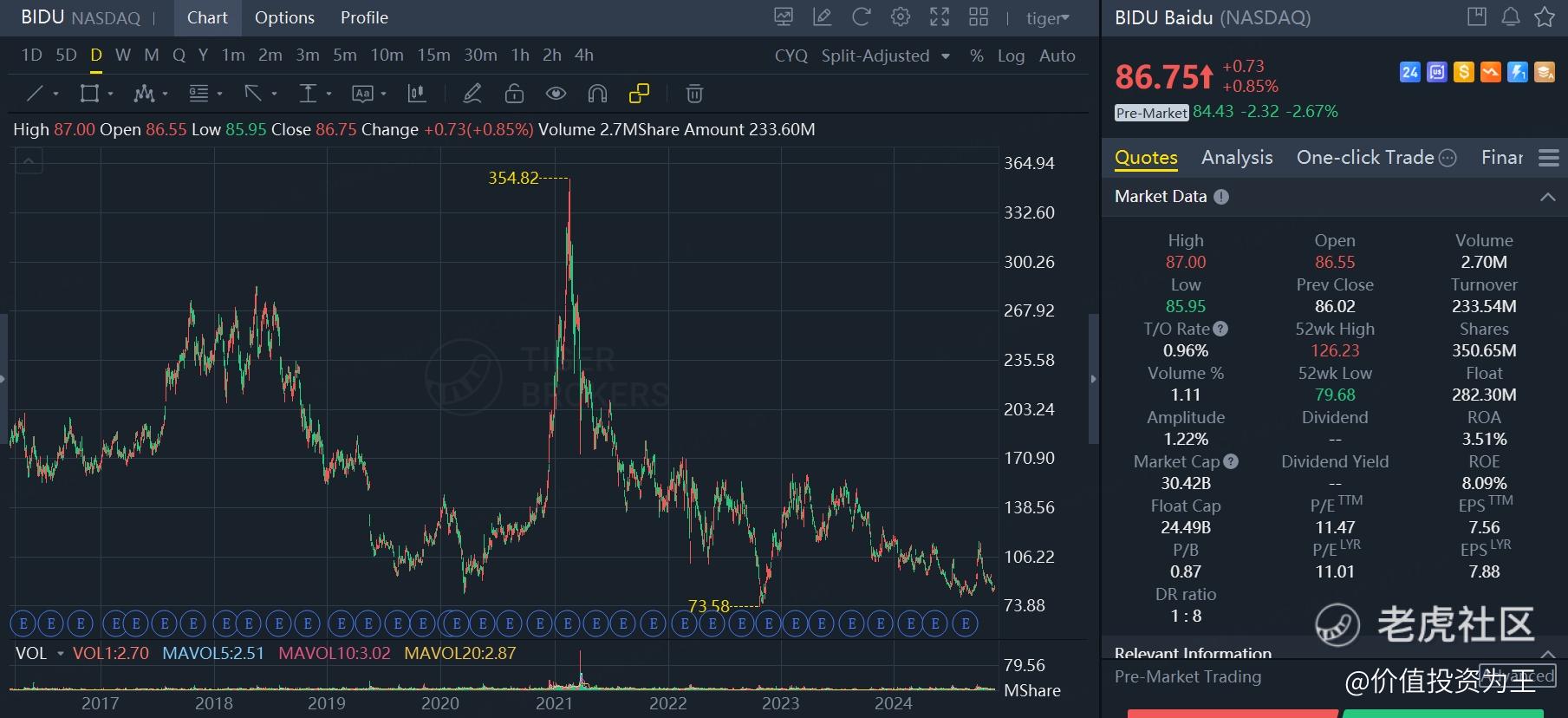
Task: Click the candlestick statistics tool icon
Action: point(417,94)
